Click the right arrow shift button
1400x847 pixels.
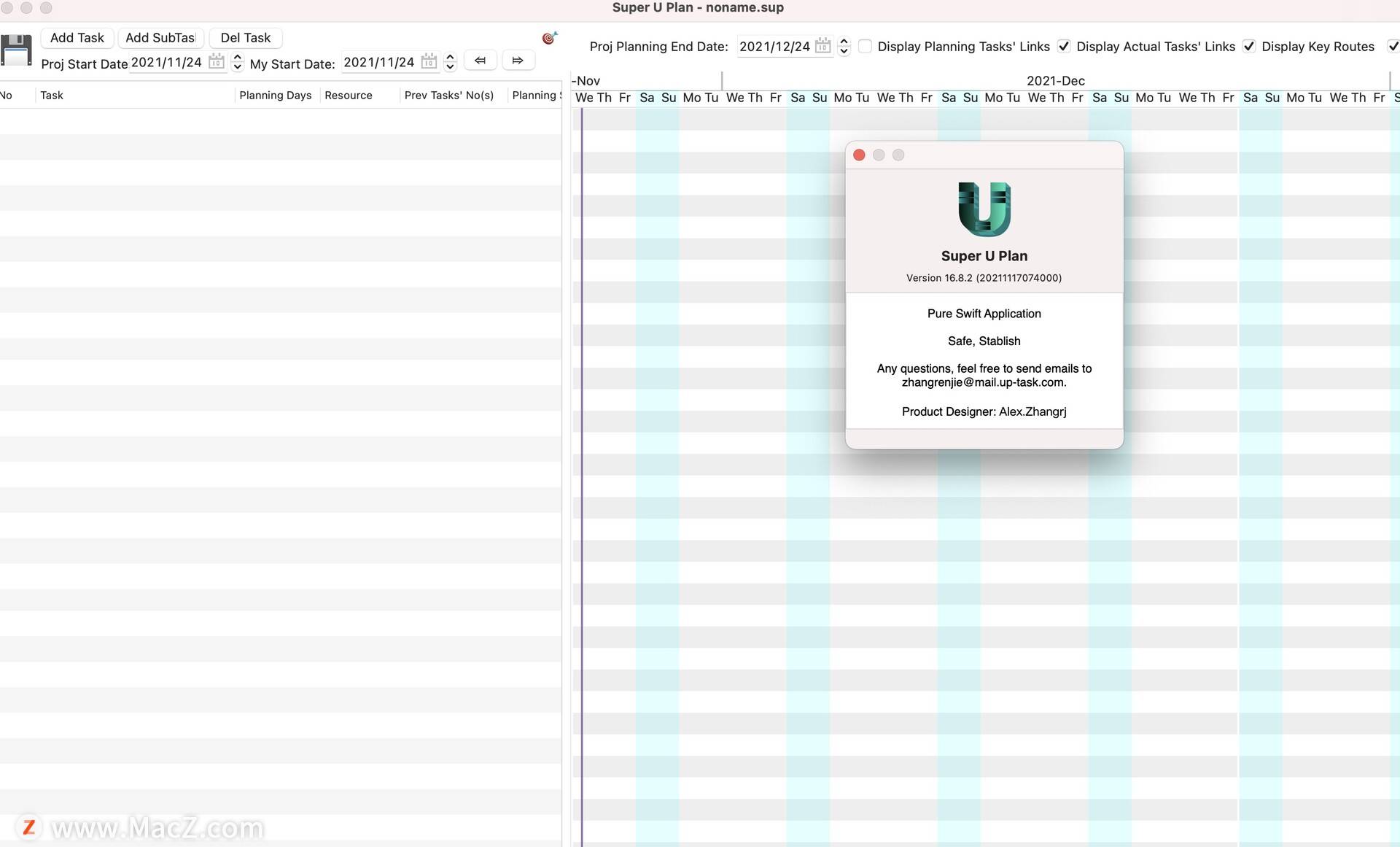(518, 61)
